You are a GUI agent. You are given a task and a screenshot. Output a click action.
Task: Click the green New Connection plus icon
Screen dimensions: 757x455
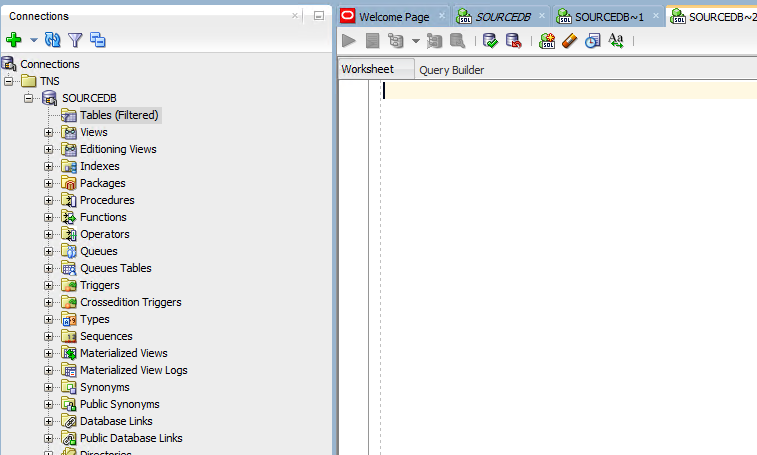point(13,40)
